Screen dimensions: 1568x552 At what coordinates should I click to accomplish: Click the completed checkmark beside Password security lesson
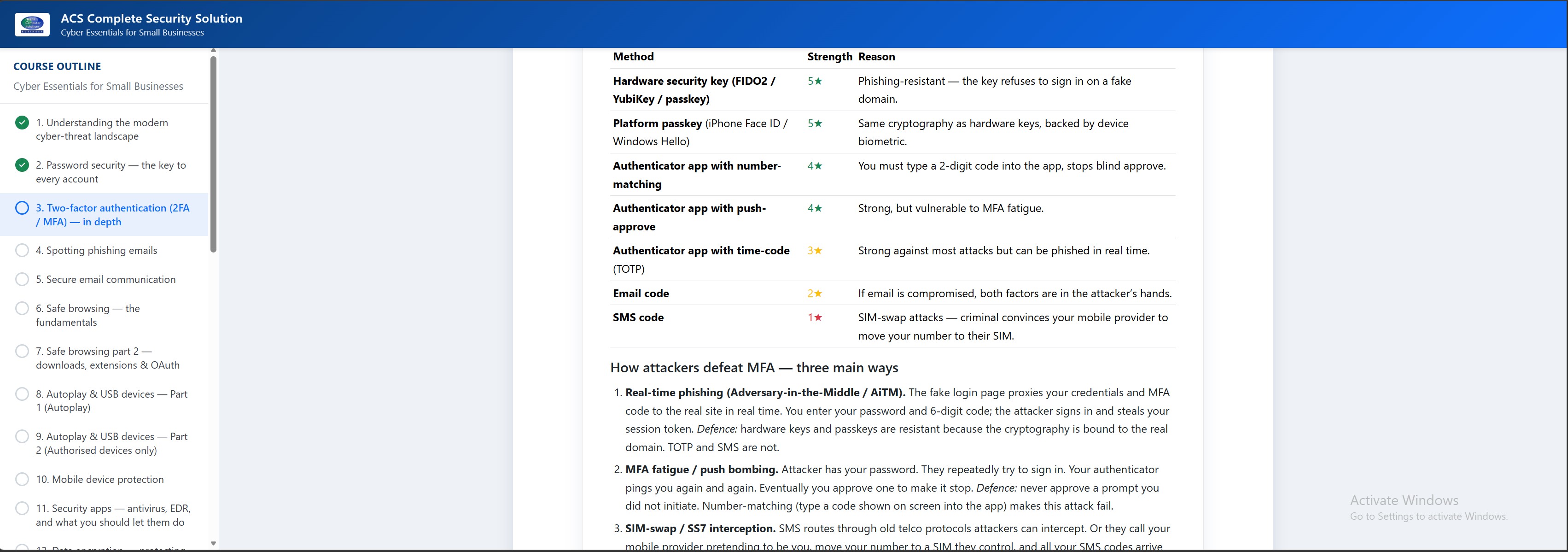tap(22, 165)
